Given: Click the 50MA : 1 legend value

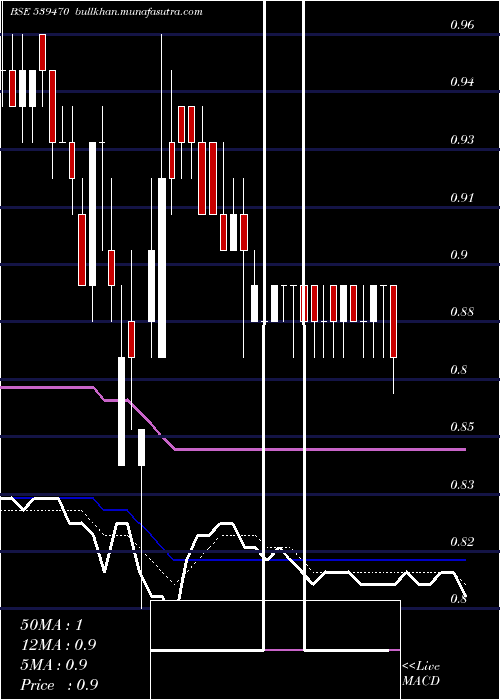Looking at the screenshot, I should 52,625.
